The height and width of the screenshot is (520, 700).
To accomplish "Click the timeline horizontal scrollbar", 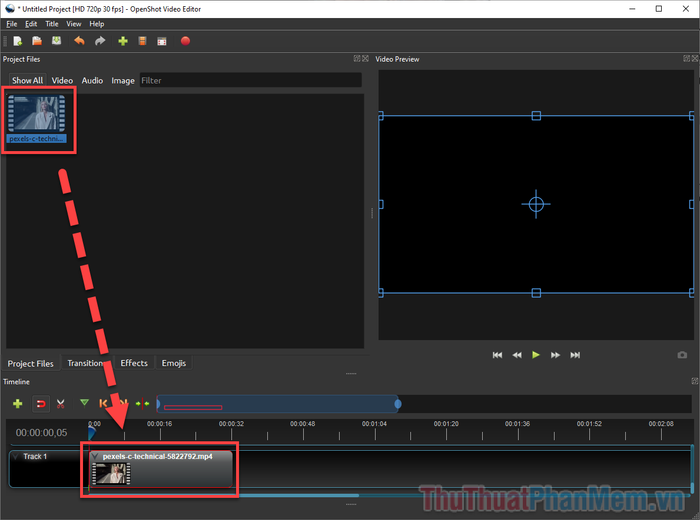I will pos(224,495).
